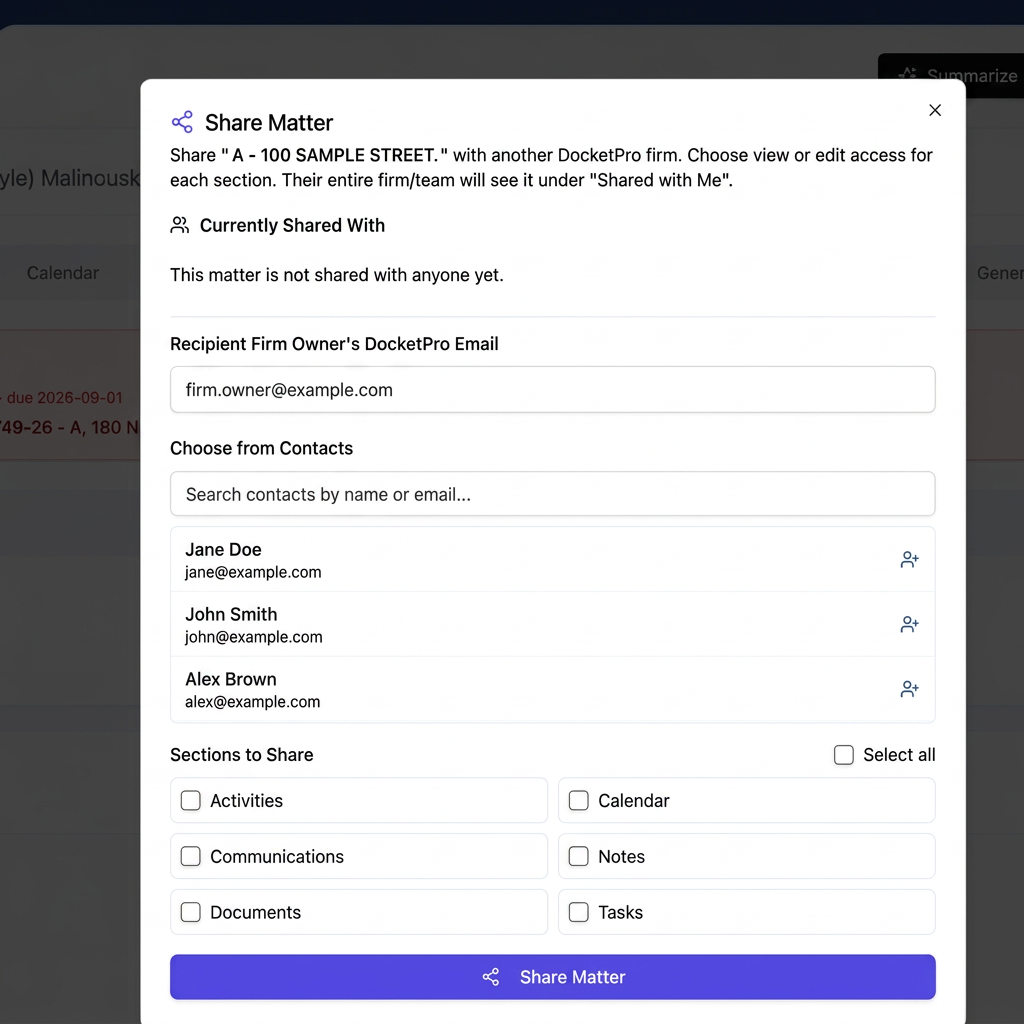The height and width of the screenshot is (1024, 1024).
Task: Click the share icon beside the dialog title
Action: pyautogui.click(x=182, y=122)
